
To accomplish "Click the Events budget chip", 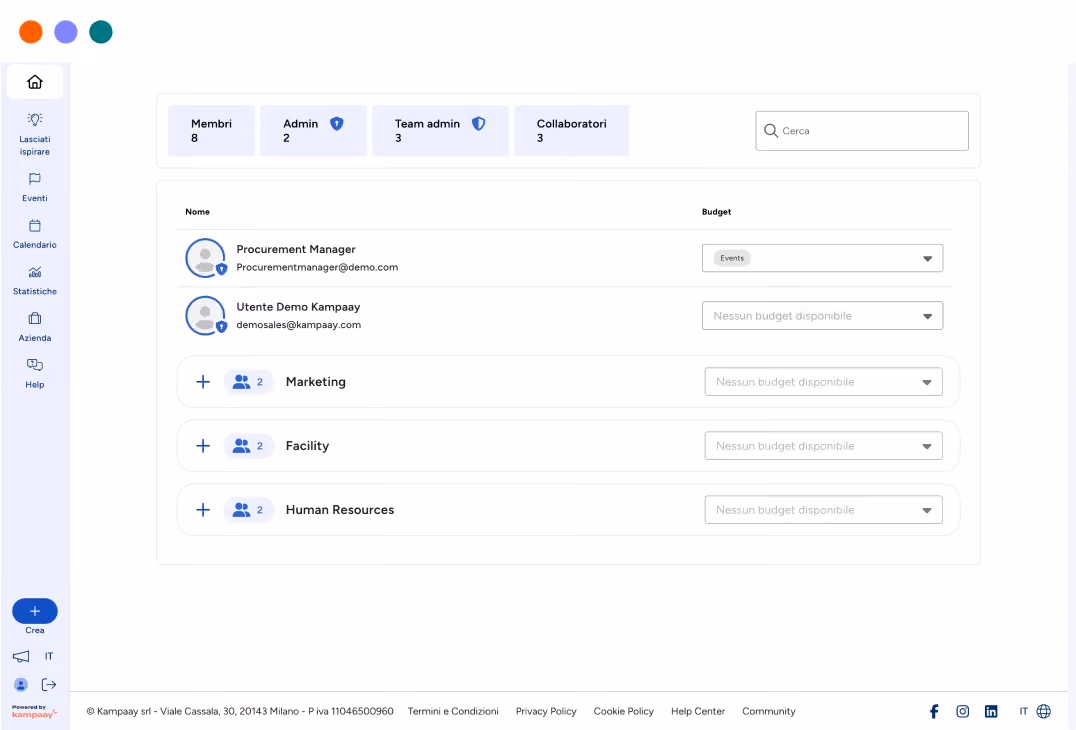I will 732,258.
